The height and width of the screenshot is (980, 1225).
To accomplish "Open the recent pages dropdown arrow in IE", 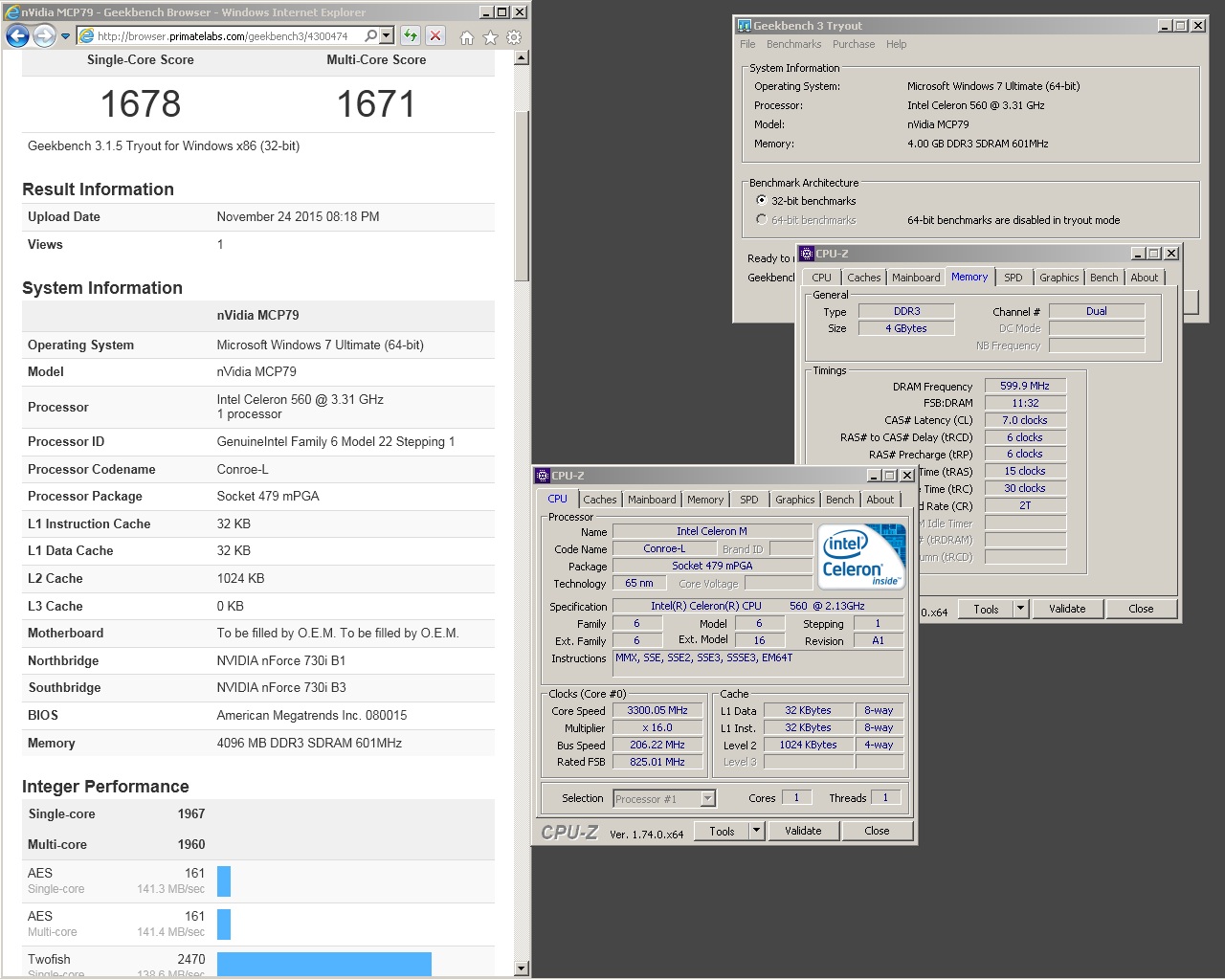I will (65, 36).
